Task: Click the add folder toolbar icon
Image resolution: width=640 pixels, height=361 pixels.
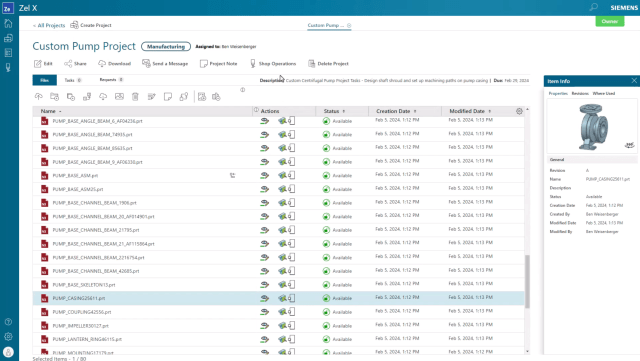Action: pos(54,96)
